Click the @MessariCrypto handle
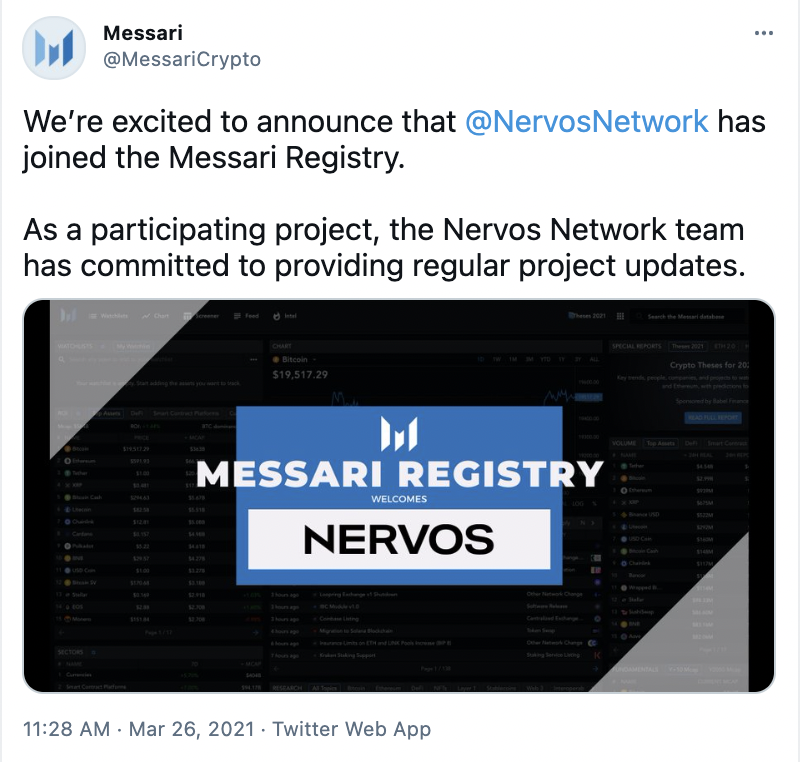The height and width of the screenshot is (762, 800). click(x=182, y=59)
